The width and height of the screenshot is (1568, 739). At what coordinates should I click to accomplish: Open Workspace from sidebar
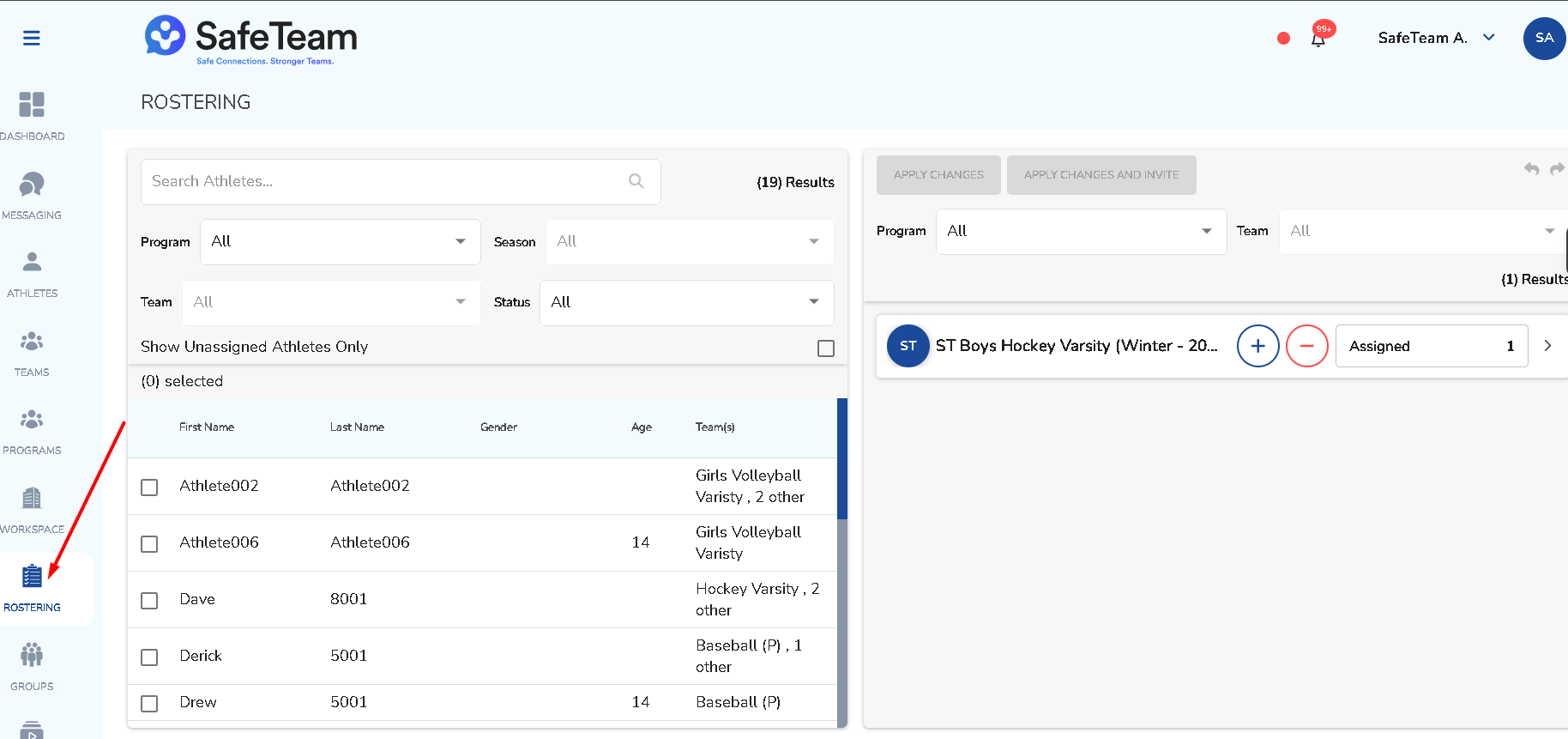point(32,510)
